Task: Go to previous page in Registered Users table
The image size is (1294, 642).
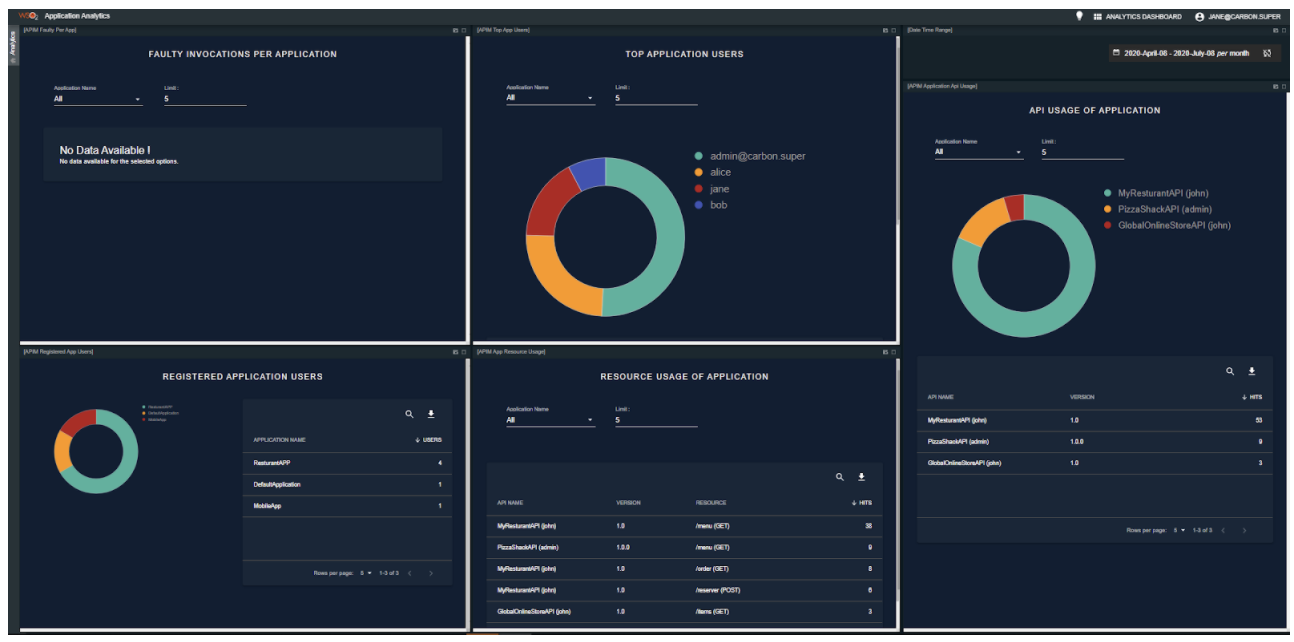Action: (x=409, y=573)
